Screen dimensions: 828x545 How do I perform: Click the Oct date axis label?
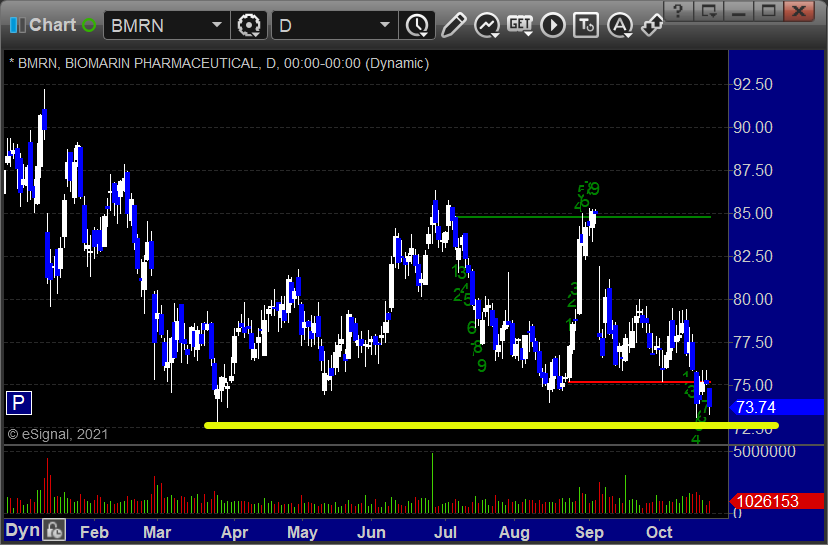[x=659, y=532]
